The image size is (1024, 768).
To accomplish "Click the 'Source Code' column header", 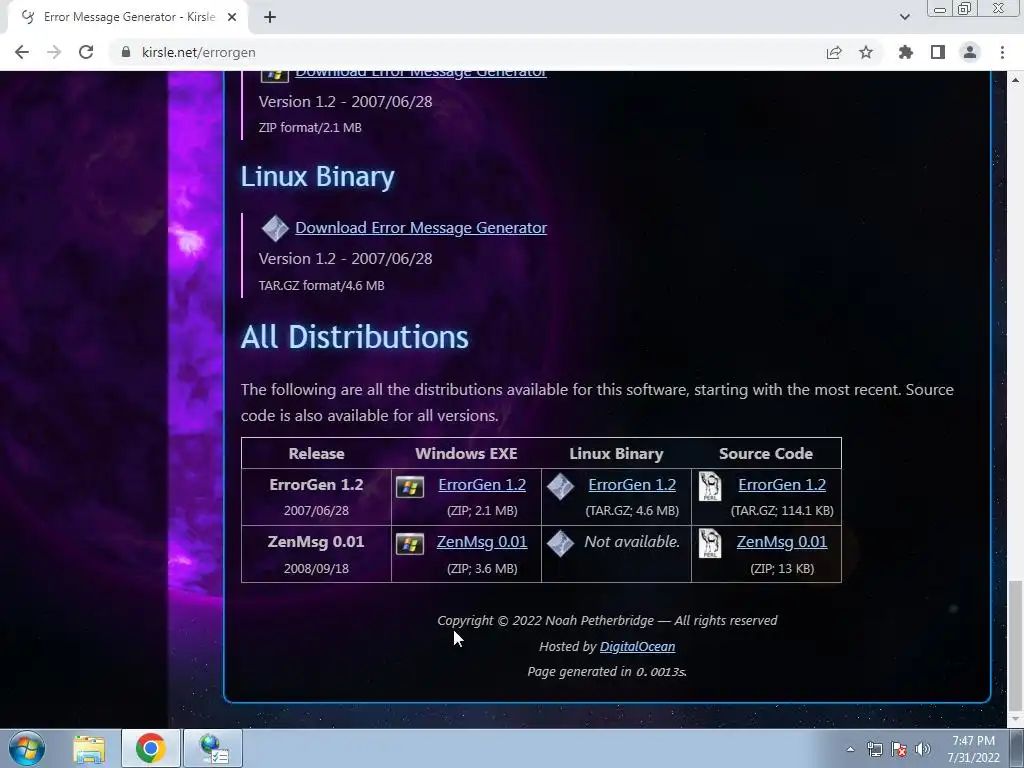I will pos(765,453).
